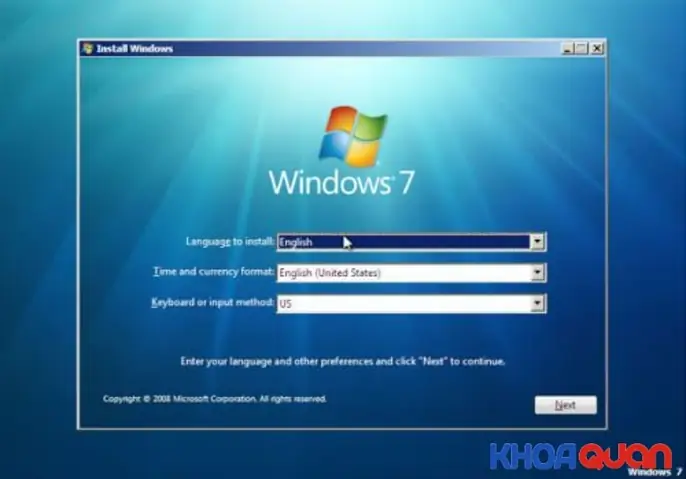Open the Language to install dropdown arrow
This screenshot has height=479, width=686.
click(537, 241)
